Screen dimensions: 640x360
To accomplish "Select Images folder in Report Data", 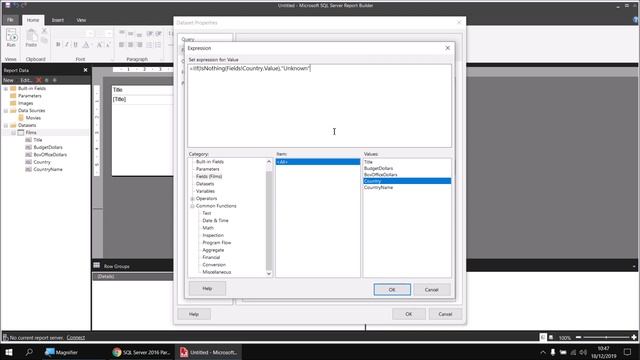I will click(x=25, y=103).
